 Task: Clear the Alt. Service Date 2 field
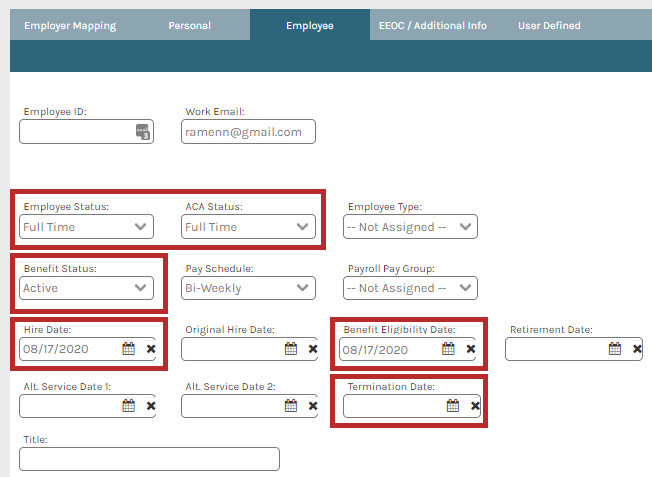(313, 406)
